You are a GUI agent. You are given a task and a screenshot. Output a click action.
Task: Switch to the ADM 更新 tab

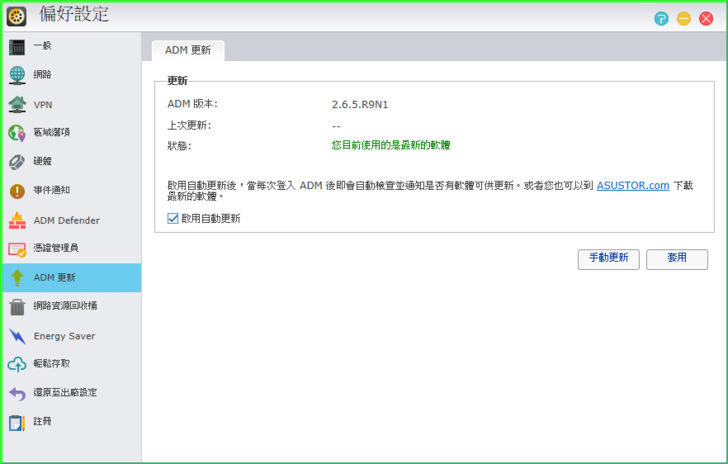(x=187, y=50)
